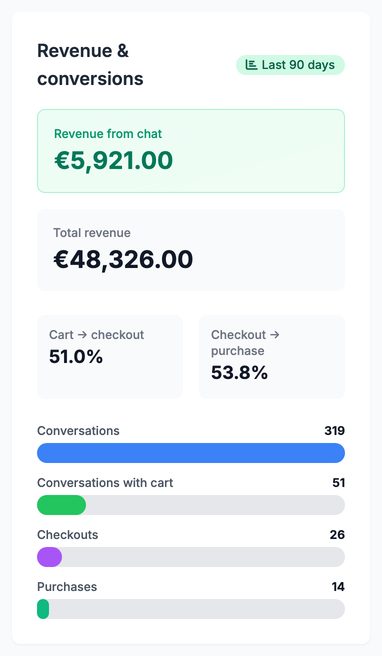Click the Checkout → purchase label
382x656 pixels.
245,343
